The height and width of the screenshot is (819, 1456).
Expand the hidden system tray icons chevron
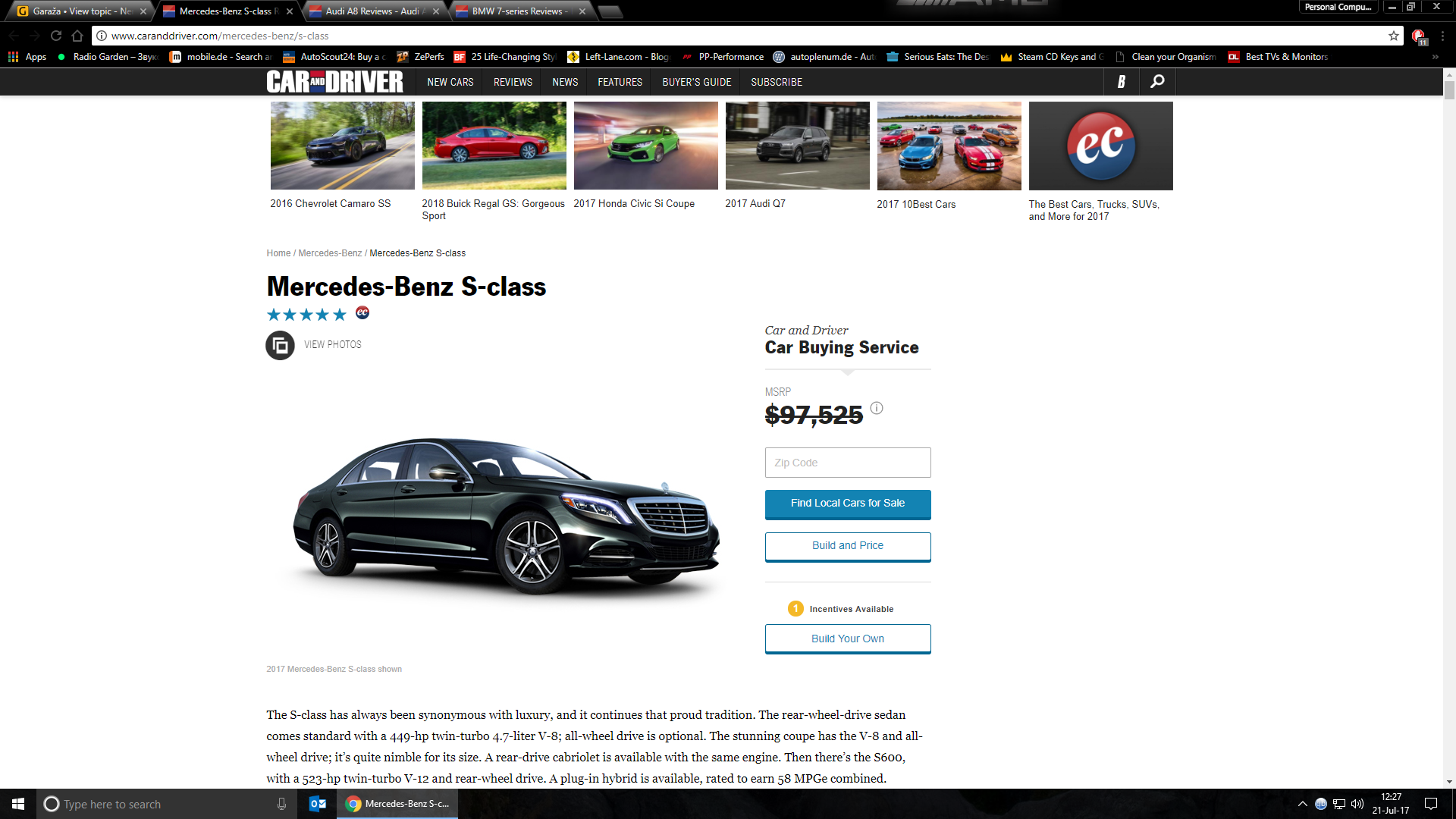1303,804
